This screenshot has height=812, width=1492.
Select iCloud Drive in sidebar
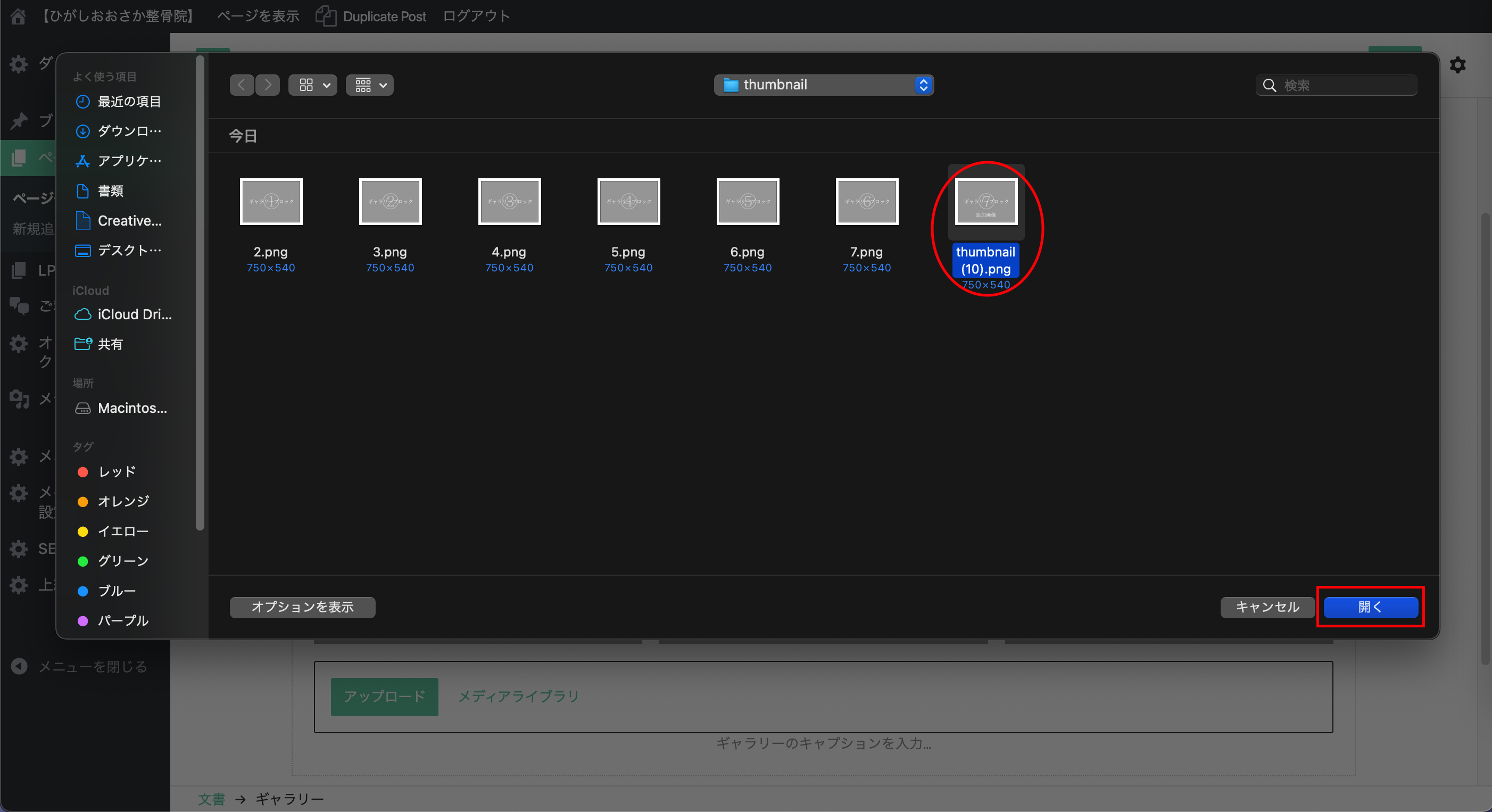[133, 314]
